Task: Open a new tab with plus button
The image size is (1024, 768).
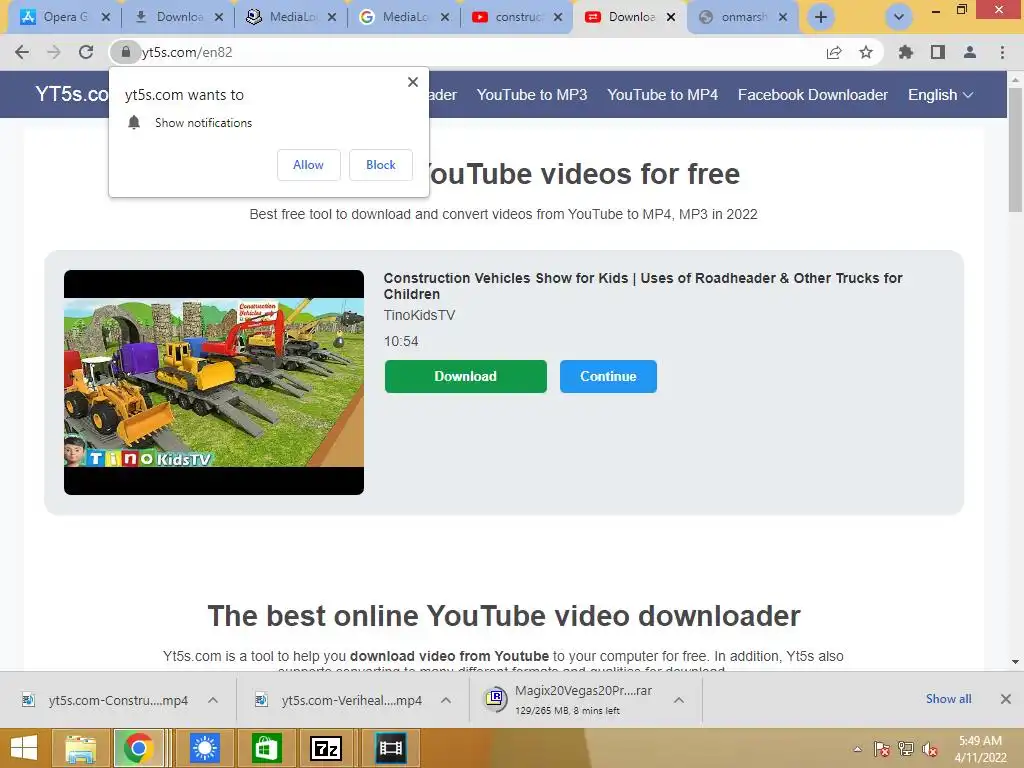Action: point(821,17)
